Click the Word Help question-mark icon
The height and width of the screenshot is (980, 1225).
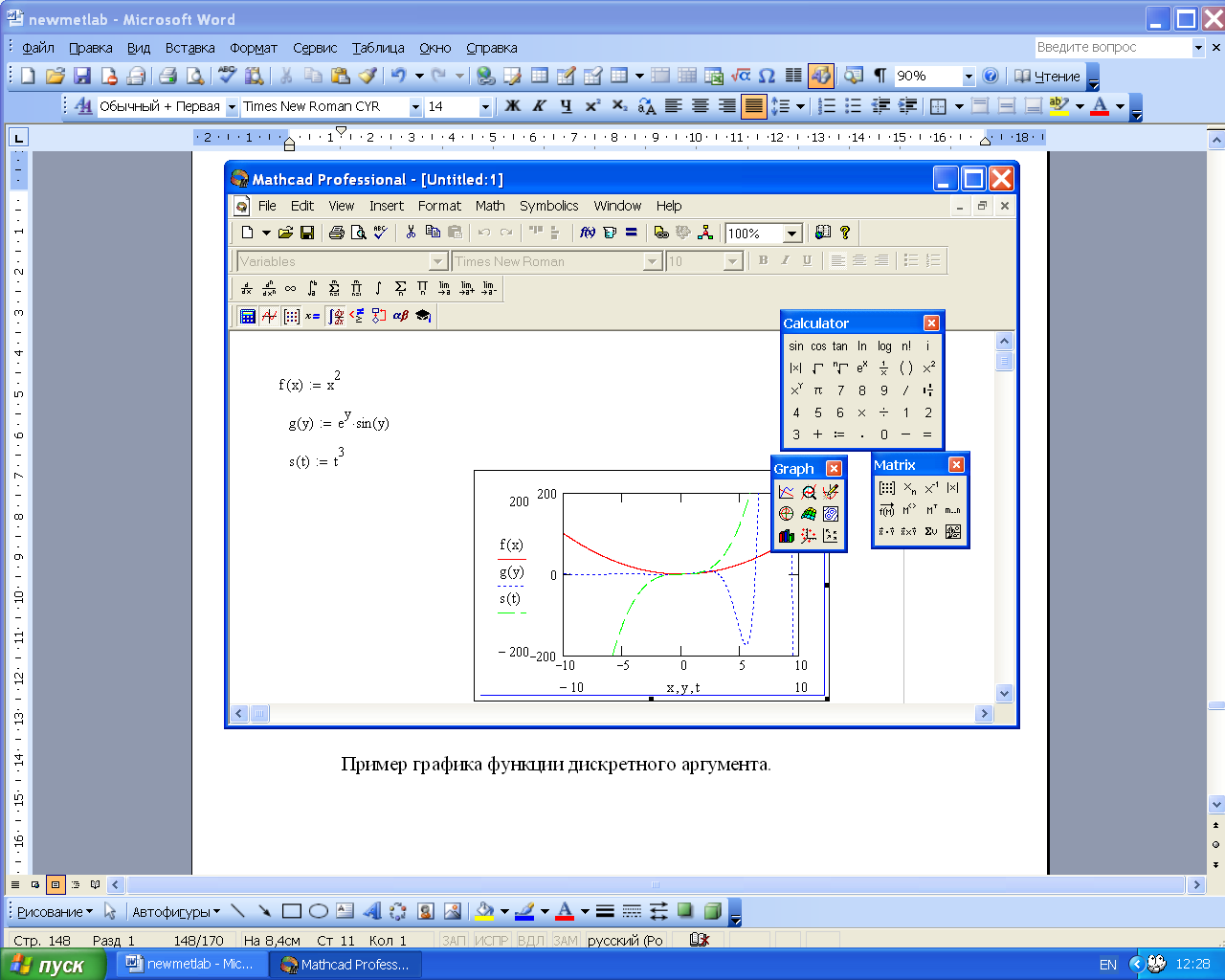click(x=991, y=76)
